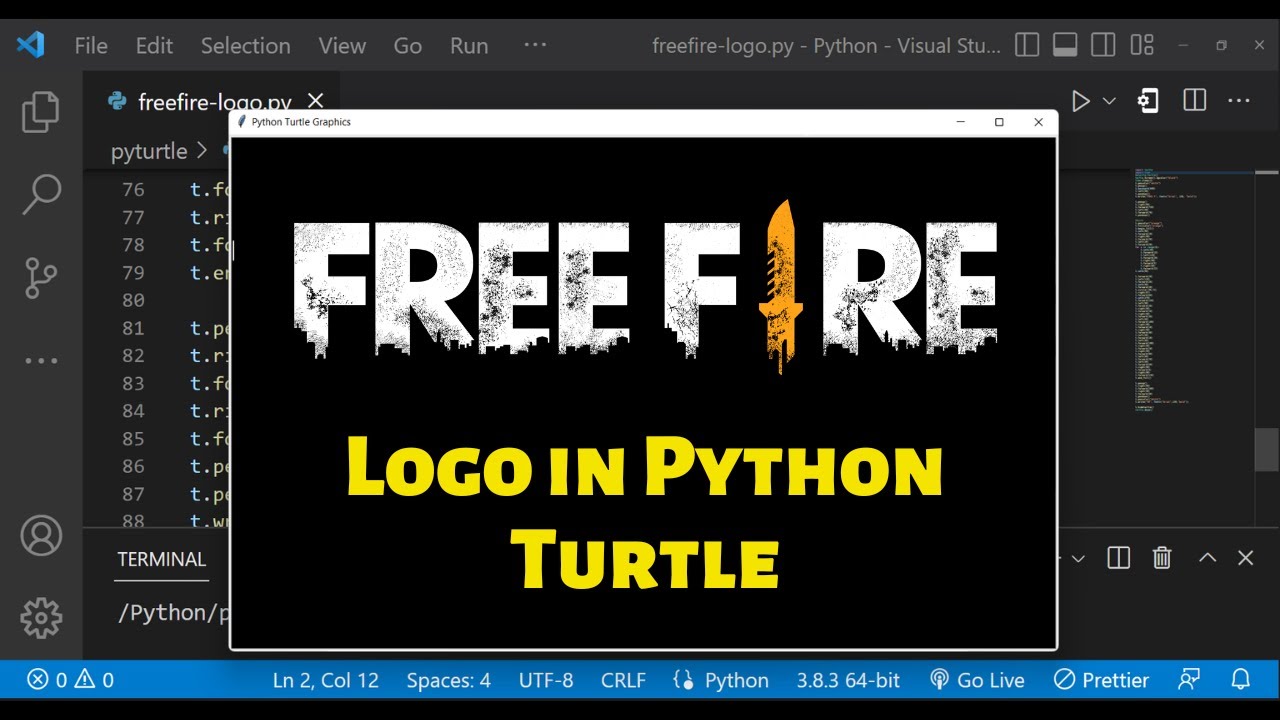Open the View menu

point(342,45)
